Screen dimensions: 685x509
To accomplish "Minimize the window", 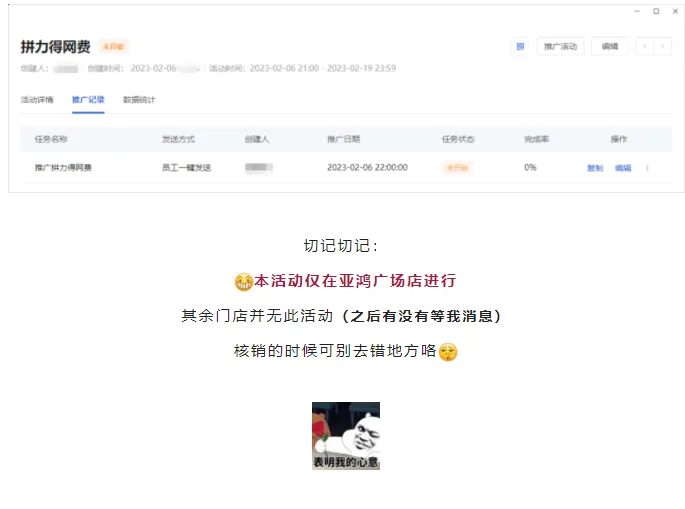I will tap(637, 11).
